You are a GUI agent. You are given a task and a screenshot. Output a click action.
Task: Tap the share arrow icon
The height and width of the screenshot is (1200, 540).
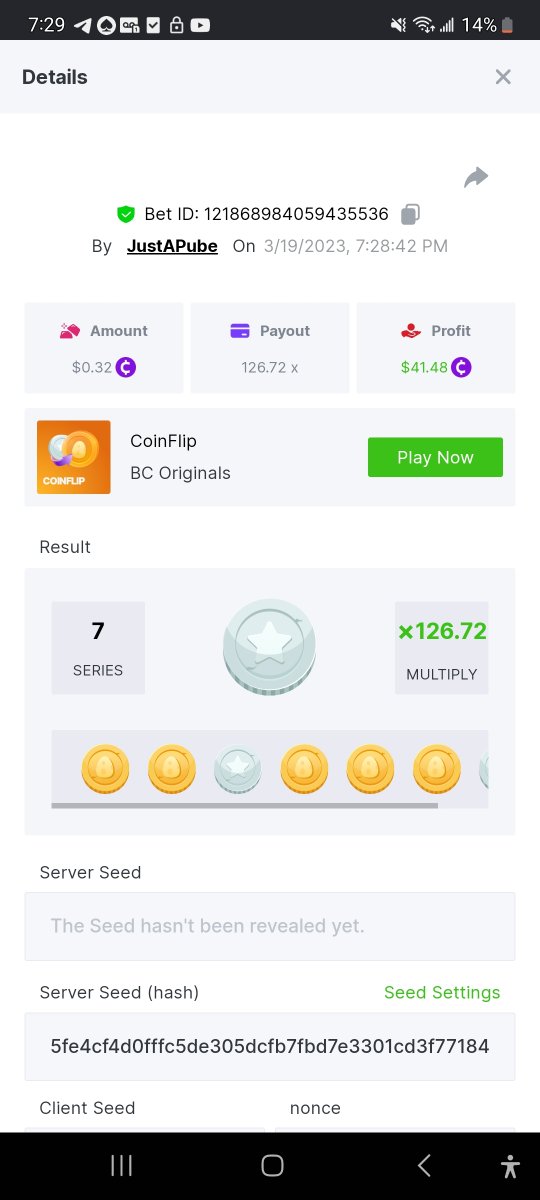pos(476,178)
